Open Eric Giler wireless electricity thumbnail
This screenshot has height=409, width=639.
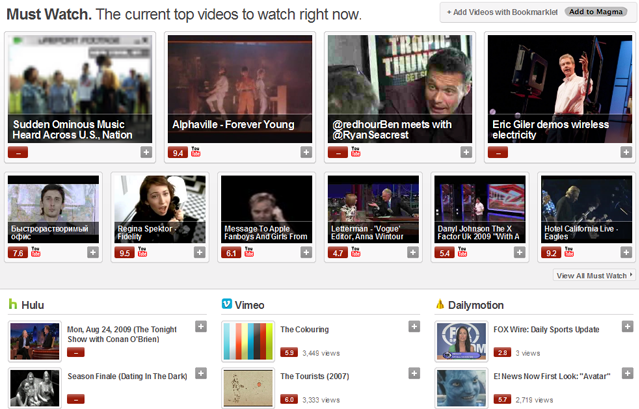560,89
